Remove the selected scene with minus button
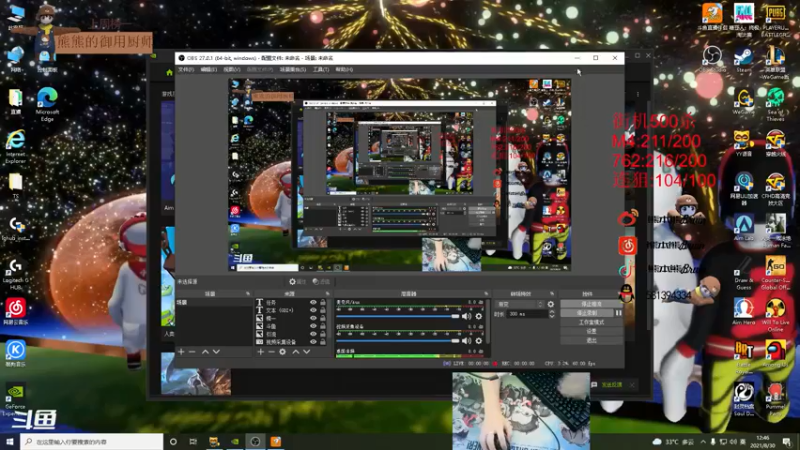The height and width of the screenshot is (450, 800). [x=192, y=352]
